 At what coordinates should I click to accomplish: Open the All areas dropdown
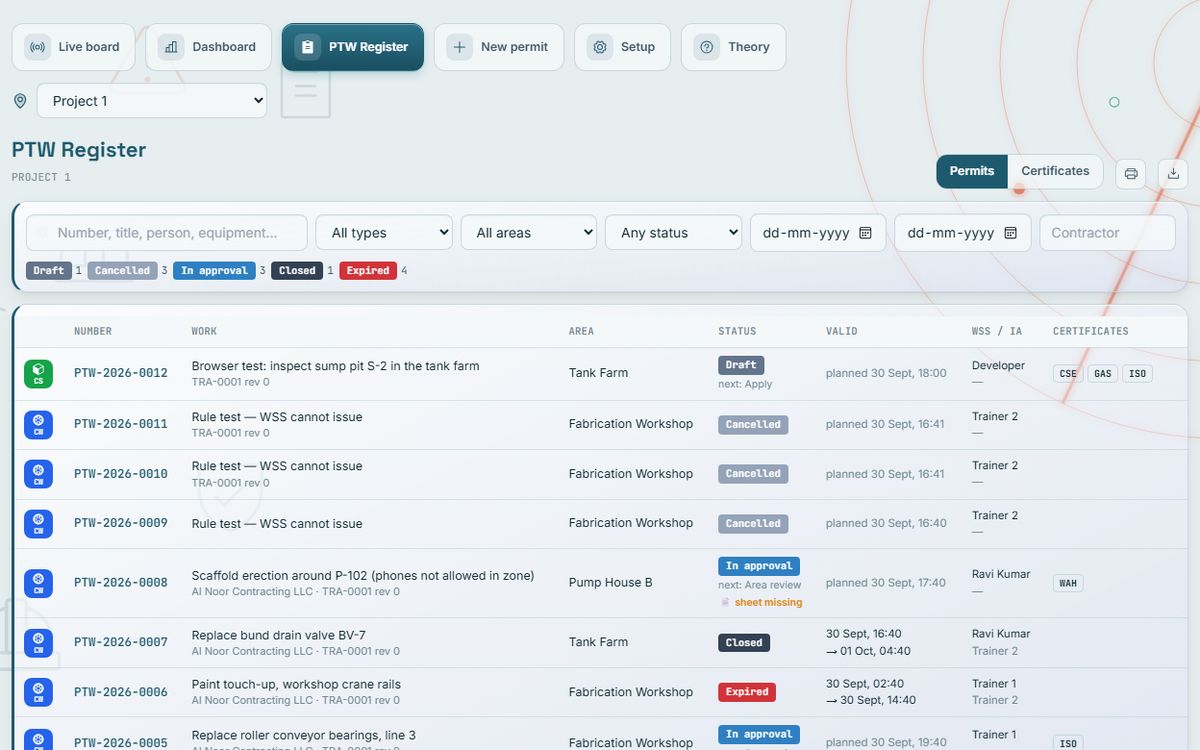[529, 233]
